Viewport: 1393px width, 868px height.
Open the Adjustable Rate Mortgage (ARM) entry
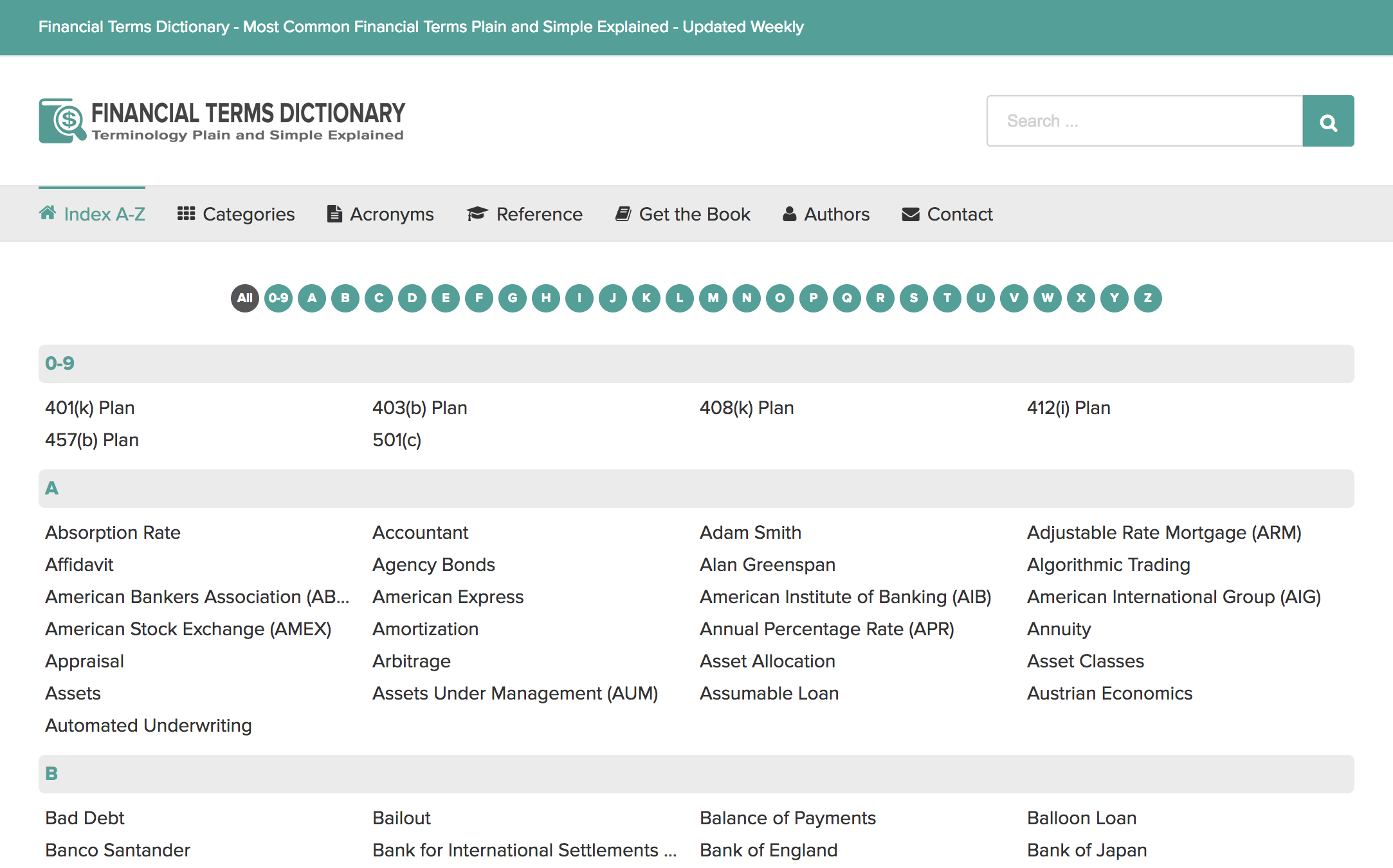tap(1164, 532)
